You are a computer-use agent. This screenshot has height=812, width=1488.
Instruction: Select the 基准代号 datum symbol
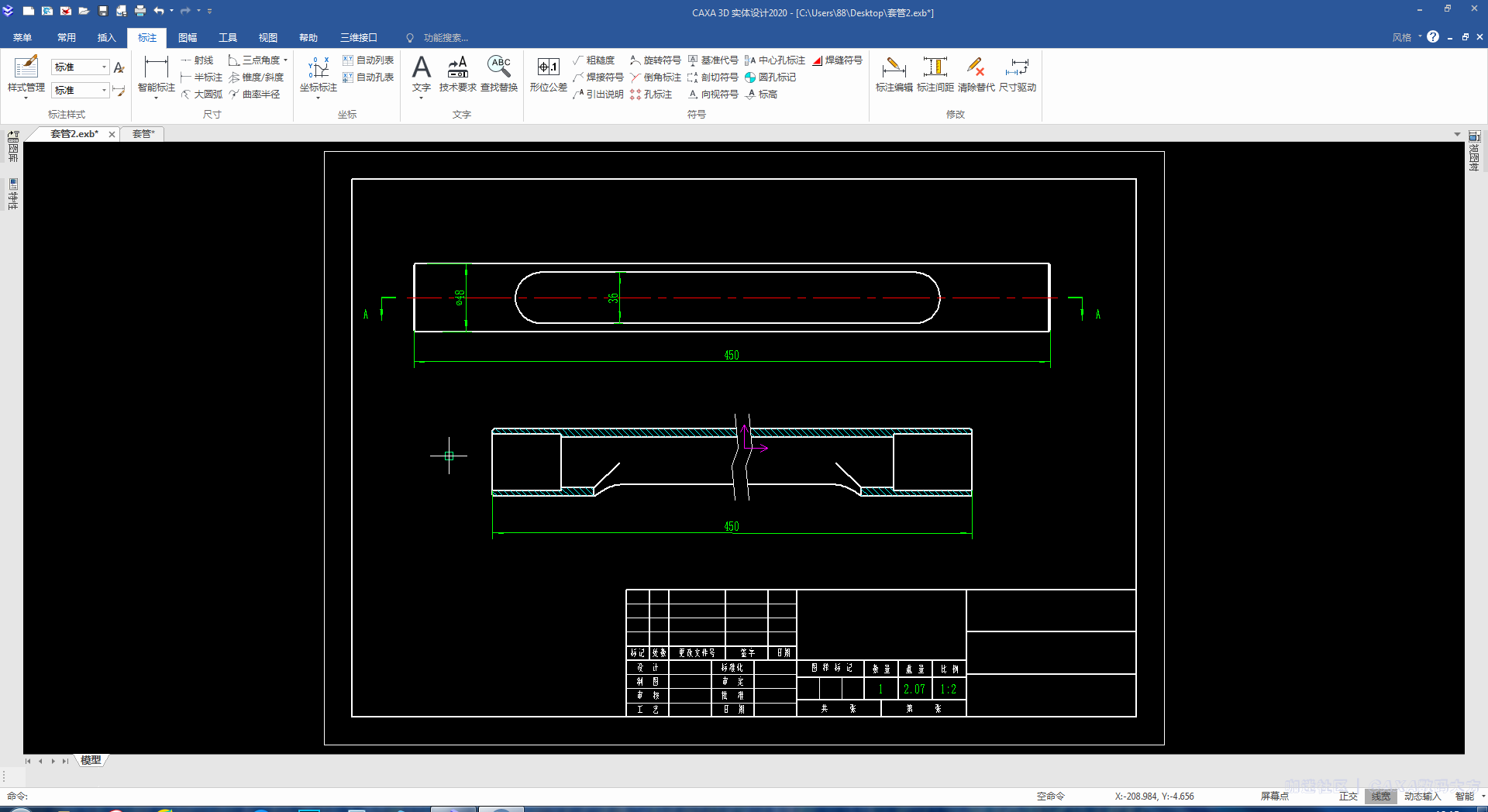[x=713, y=60]
